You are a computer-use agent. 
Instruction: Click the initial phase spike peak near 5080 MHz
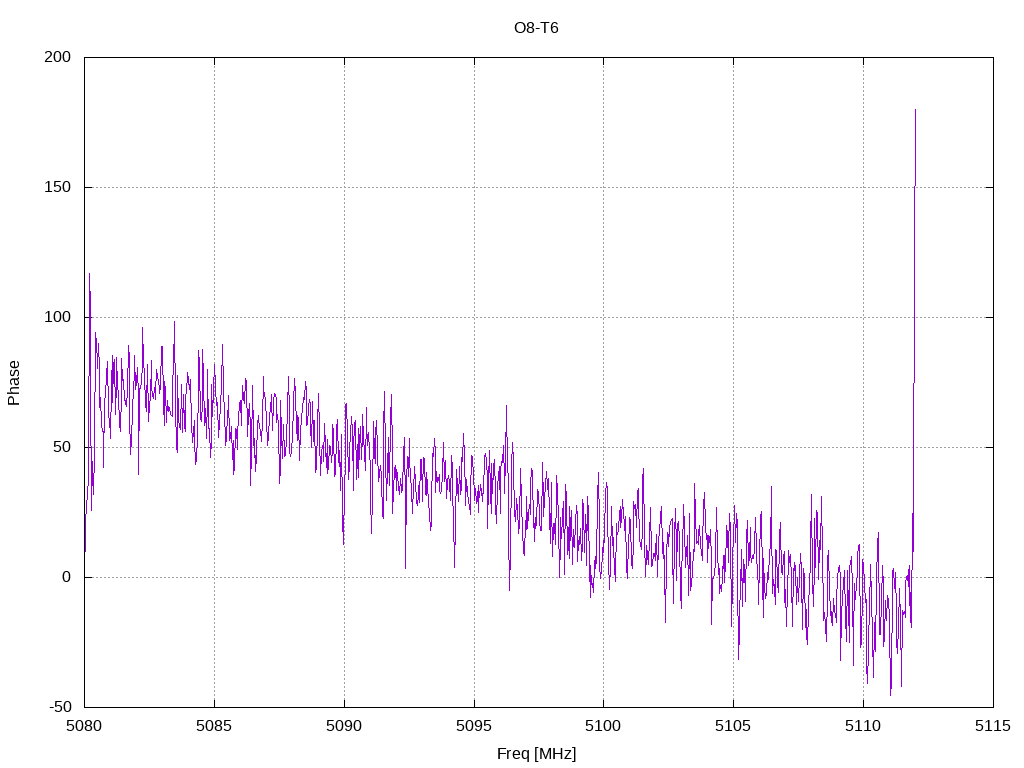89,274
